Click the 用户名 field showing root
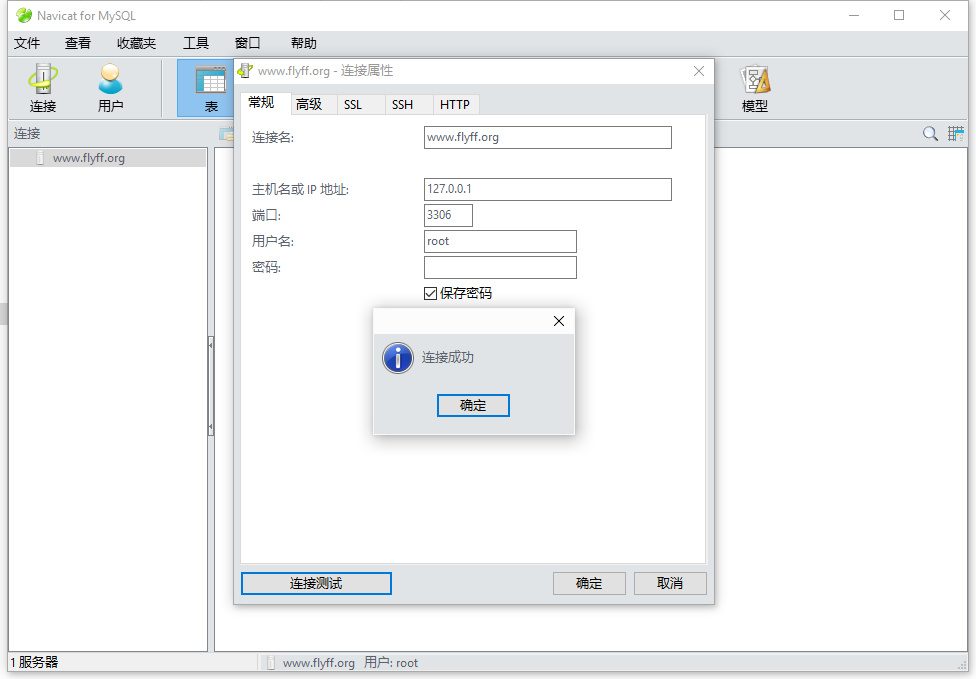 pyautogui.click(x=500, y=241)
